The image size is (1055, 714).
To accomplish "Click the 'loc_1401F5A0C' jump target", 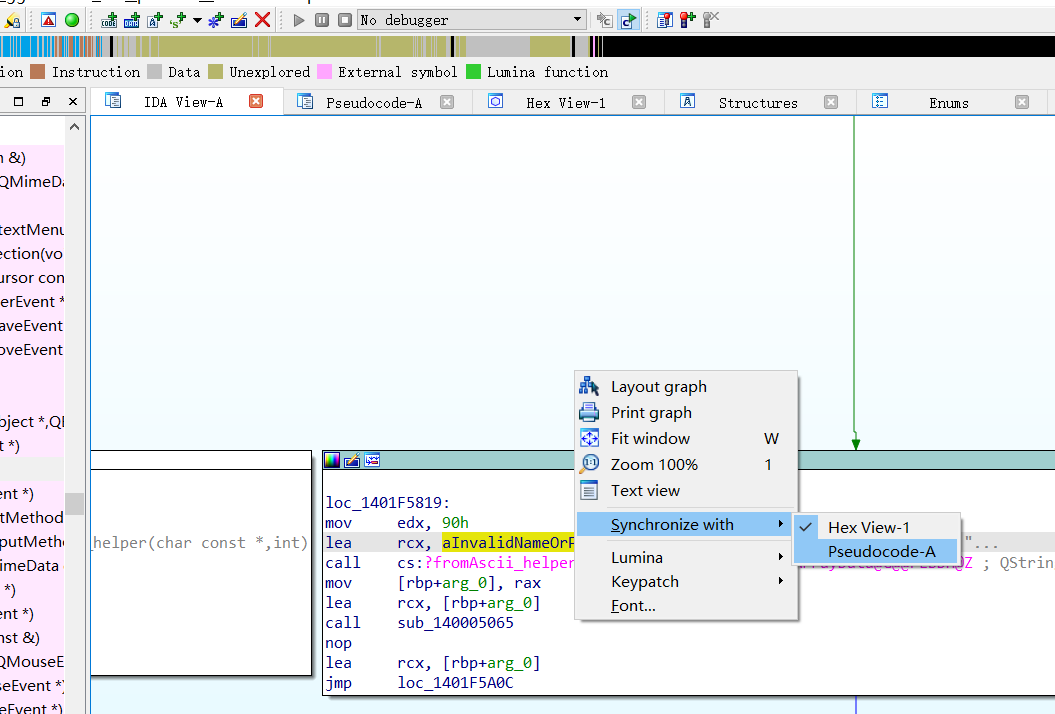I will point(456,682).
